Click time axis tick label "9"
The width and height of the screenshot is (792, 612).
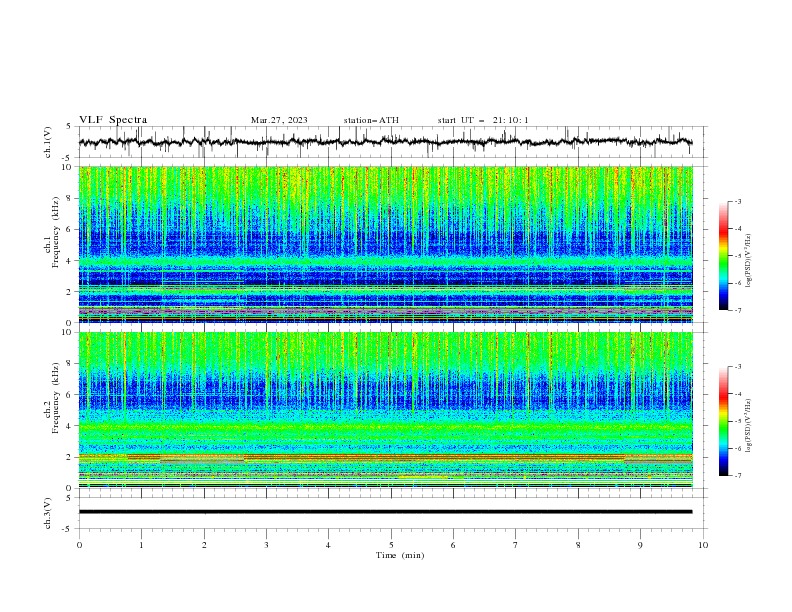point(640,545)
